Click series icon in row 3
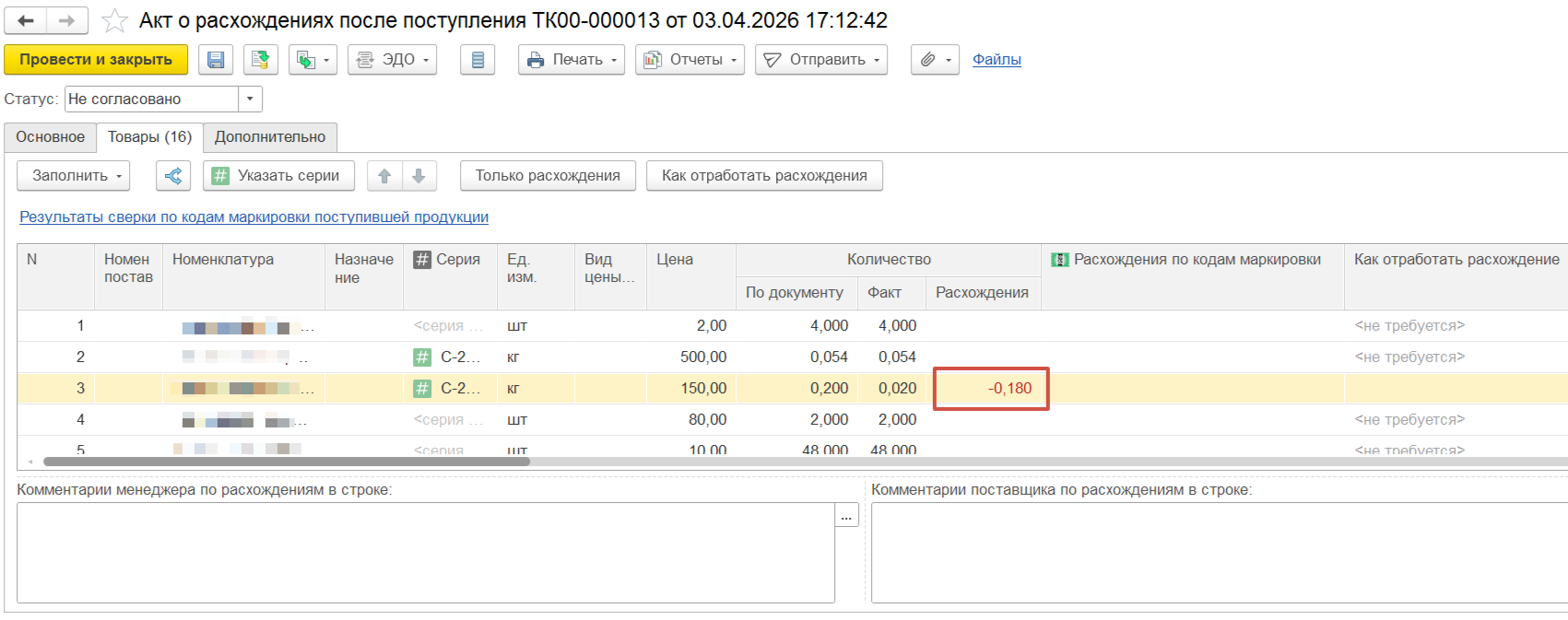Screen dimensions: 1568x620 pos(422,389)
